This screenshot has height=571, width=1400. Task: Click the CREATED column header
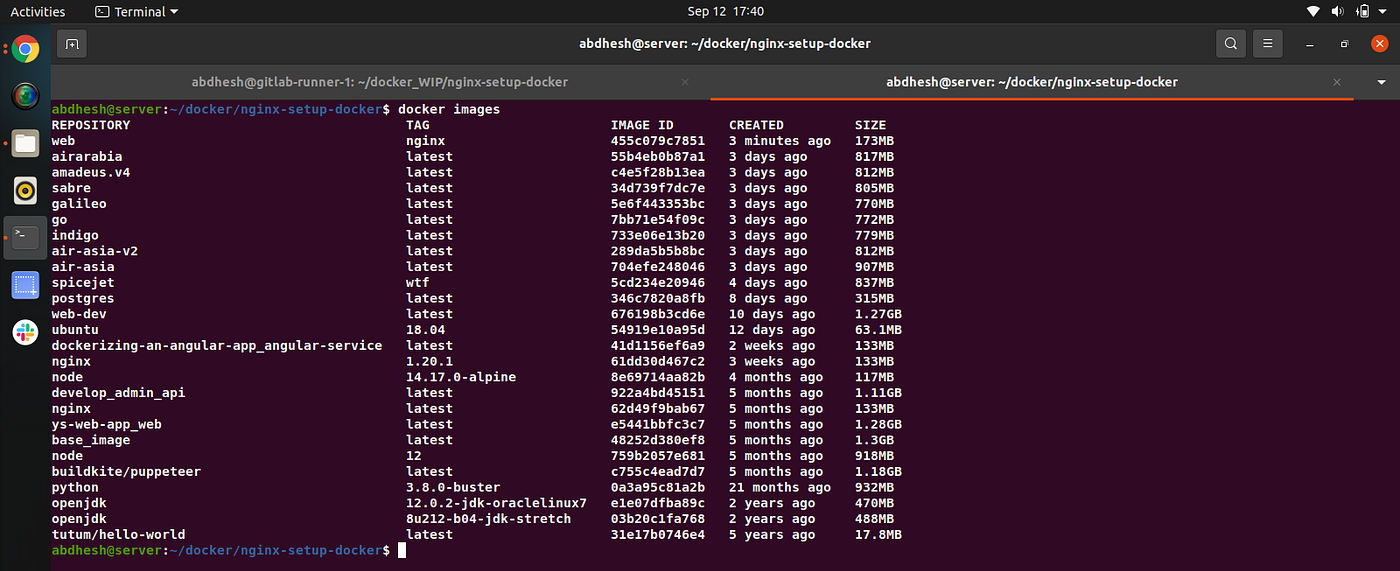click(x=756, y=125)
